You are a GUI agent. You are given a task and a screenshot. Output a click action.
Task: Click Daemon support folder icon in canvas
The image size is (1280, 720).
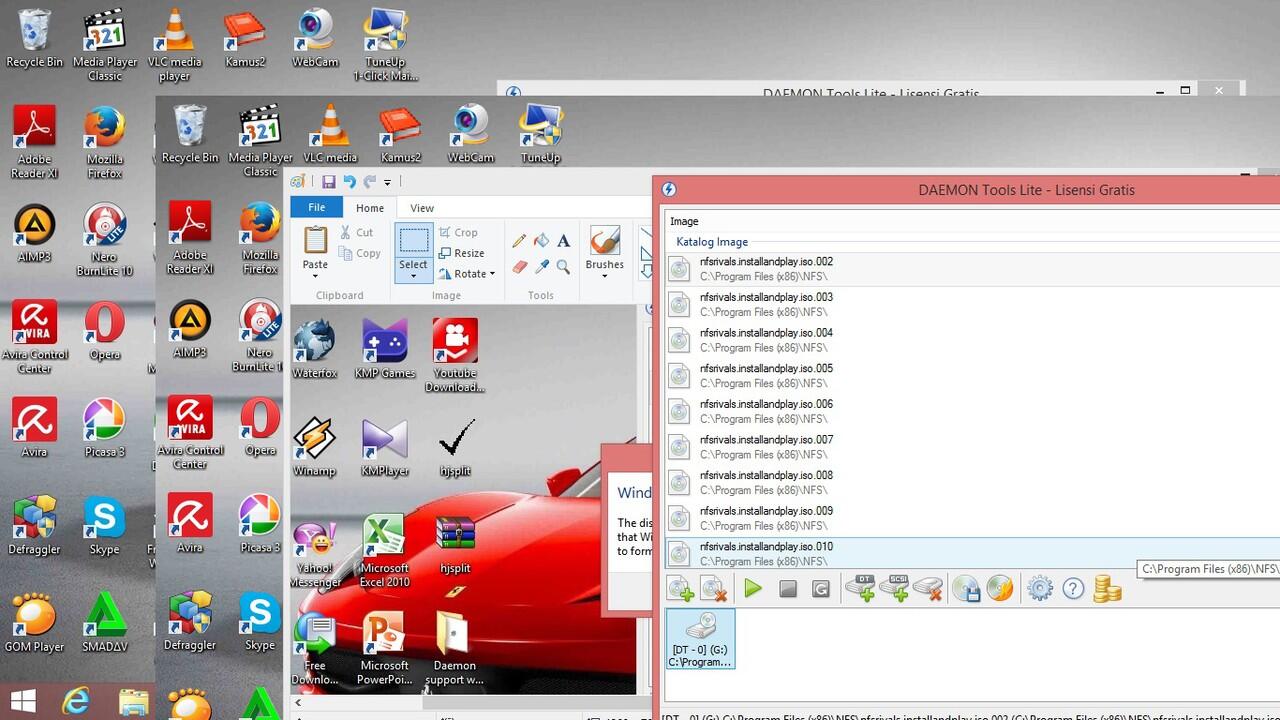455,648
